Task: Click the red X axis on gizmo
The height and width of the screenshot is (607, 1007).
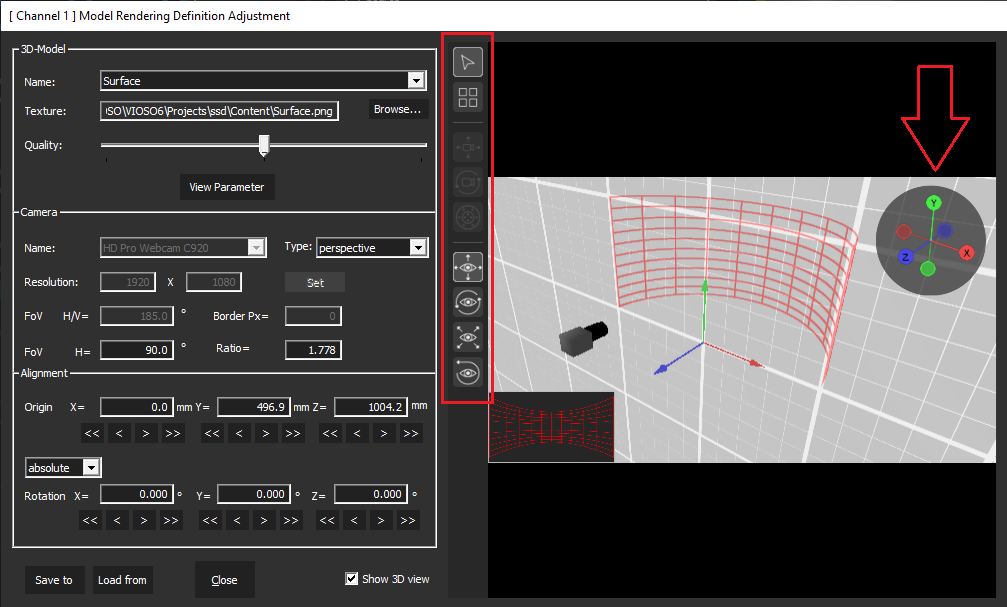Action: [x=967, y=253]
